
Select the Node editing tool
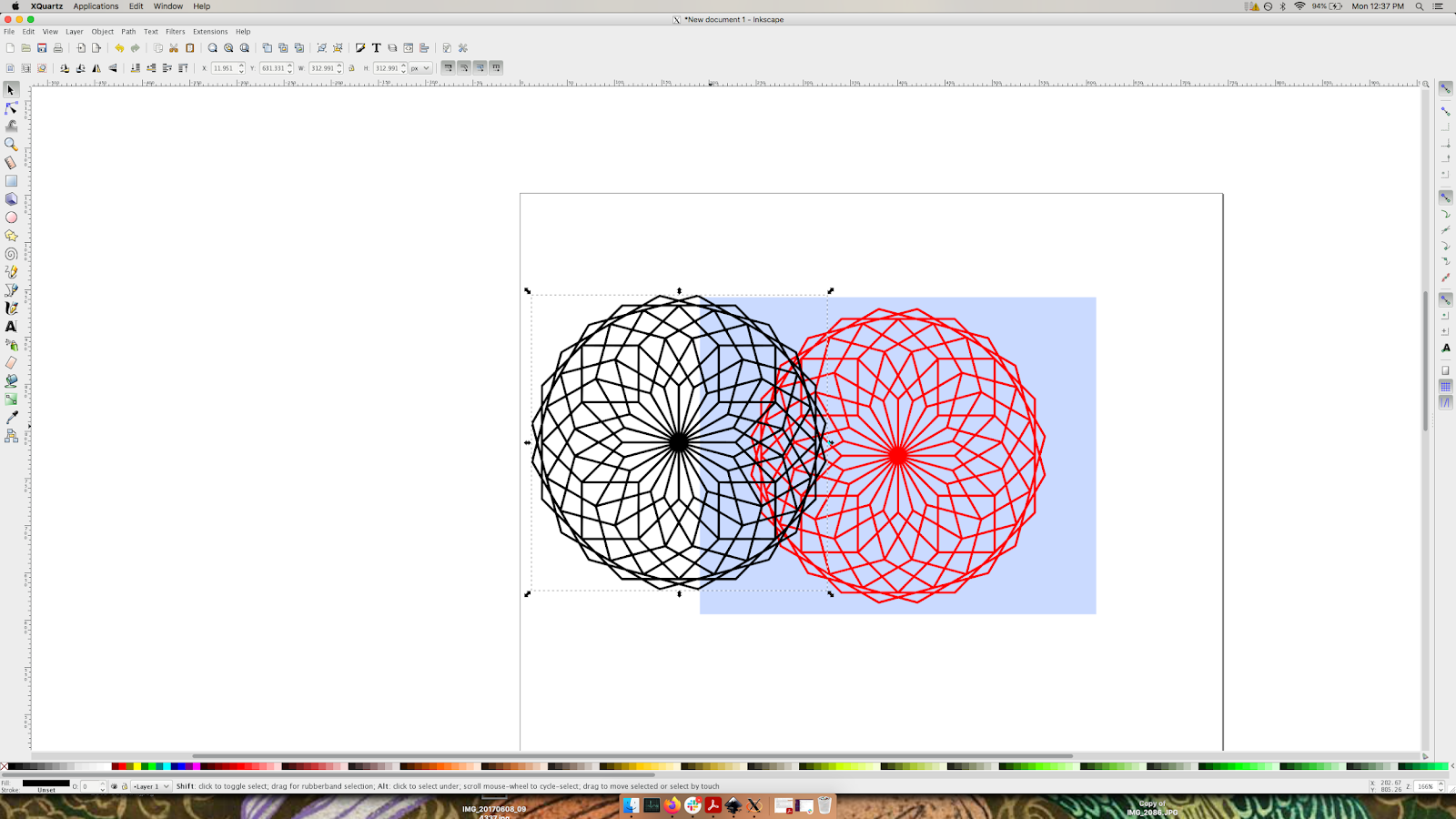pos(11,107)
